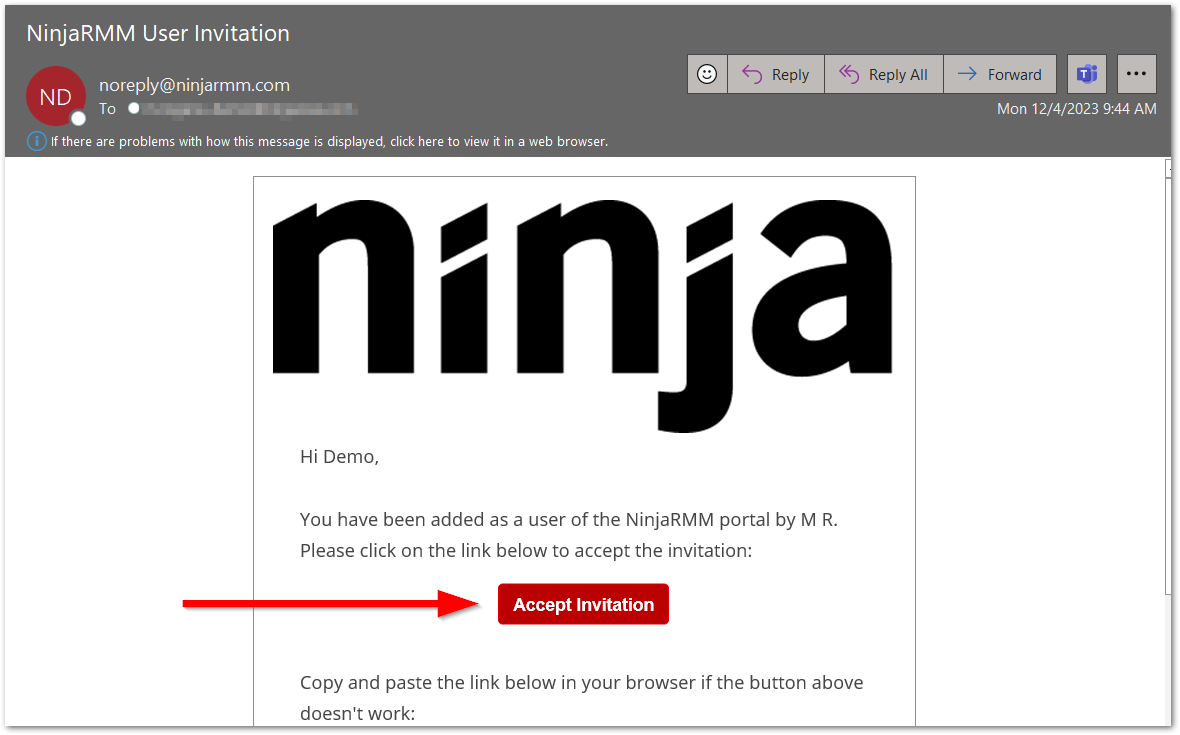Click the Forward arrow icon

pos(968,74)
